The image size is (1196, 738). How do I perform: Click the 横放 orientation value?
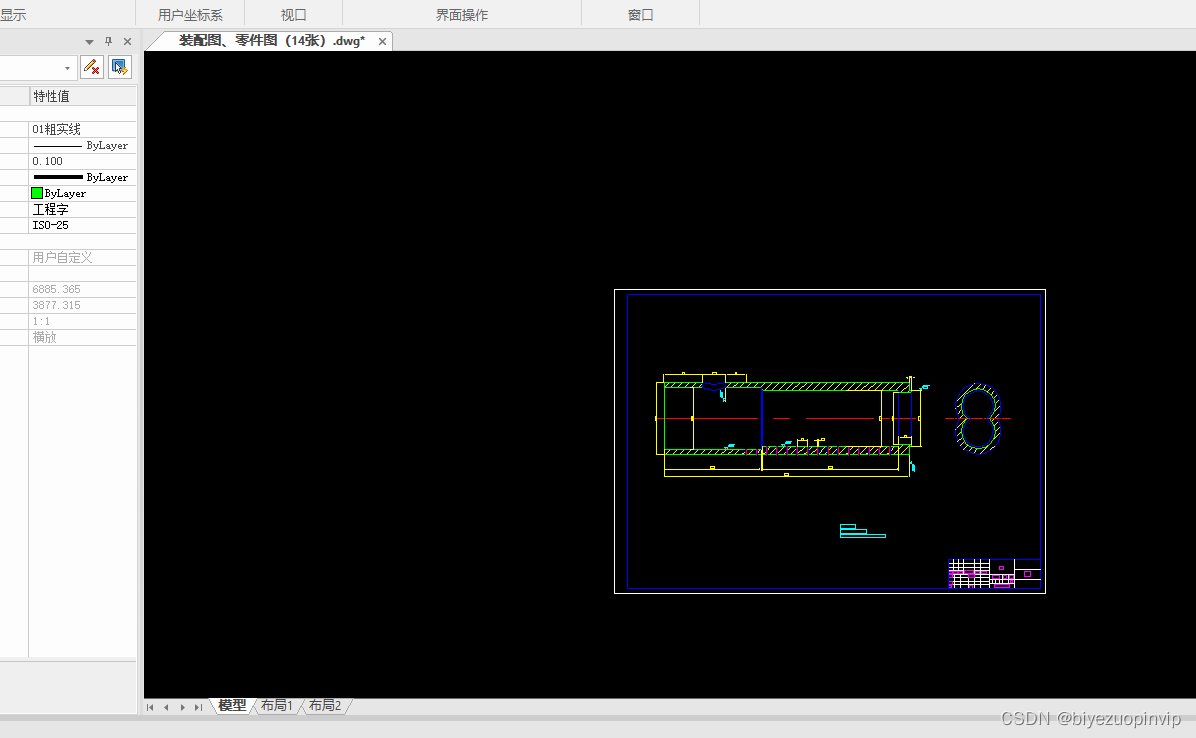(x=82, y=338)
